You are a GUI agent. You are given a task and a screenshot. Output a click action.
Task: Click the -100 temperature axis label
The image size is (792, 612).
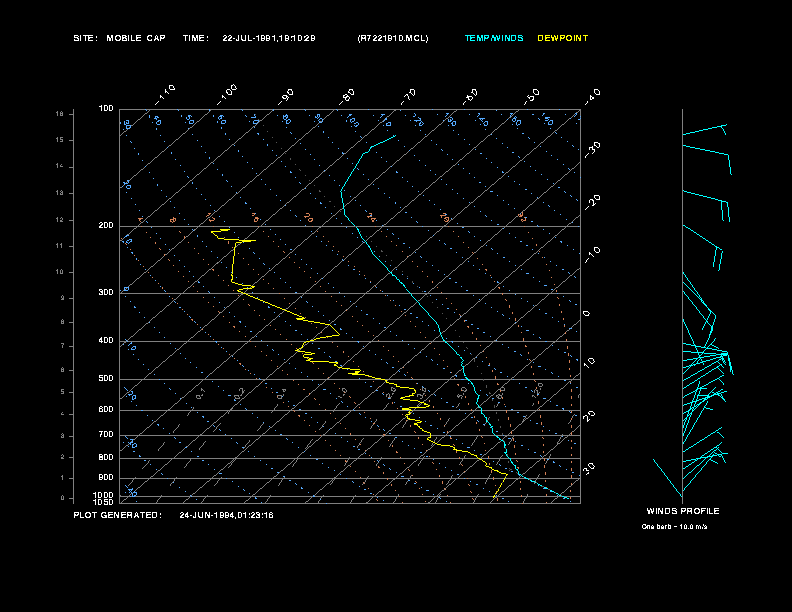227,95
